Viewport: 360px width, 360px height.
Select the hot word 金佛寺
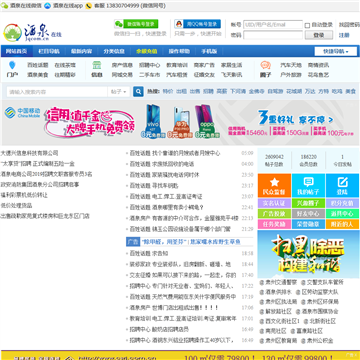click(x=256, y=91)
